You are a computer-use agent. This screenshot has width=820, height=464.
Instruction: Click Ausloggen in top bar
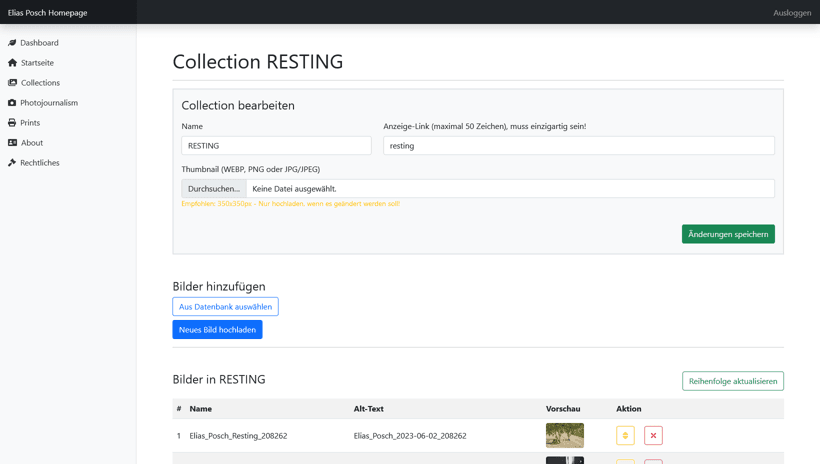tap(791, 13)
